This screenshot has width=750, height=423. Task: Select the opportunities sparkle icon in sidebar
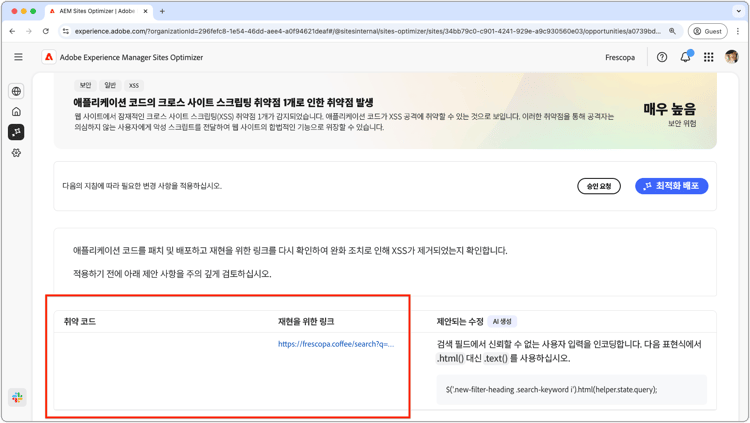16,132
